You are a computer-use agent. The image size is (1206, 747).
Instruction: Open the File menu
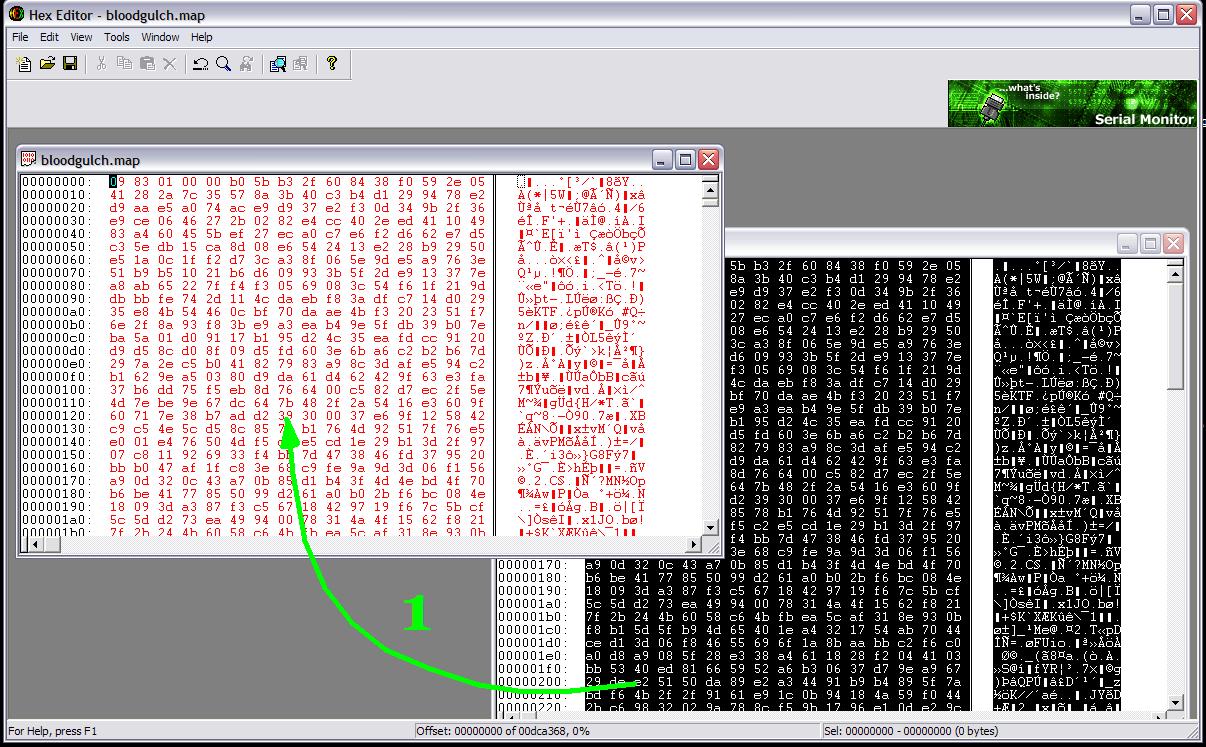click(20, 37)
